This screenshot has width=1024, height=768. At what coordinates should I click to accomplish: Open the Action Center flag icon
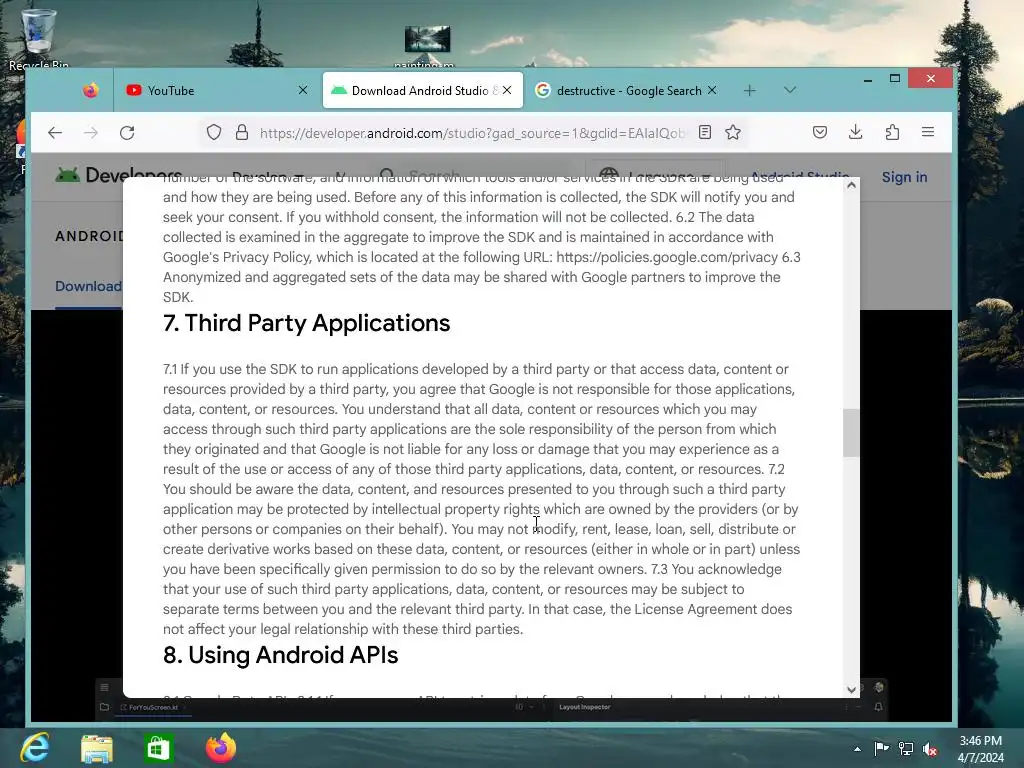coord(881,748)
